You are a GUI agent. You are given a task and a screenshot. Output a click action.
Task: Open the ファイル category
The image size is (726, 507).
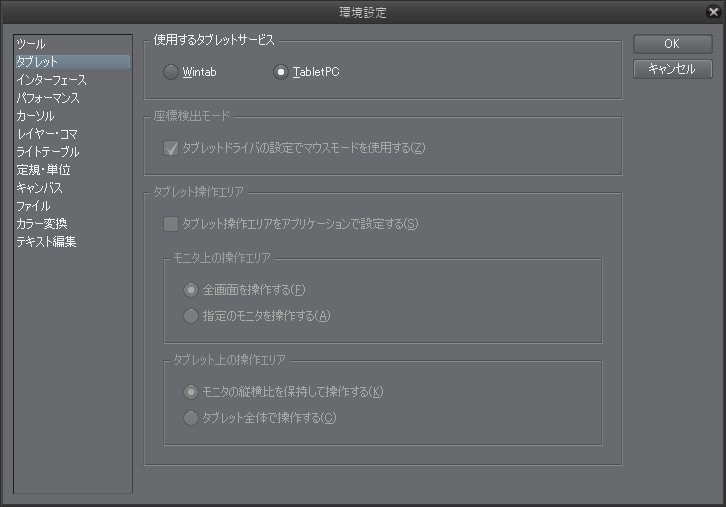coord(73,206)
